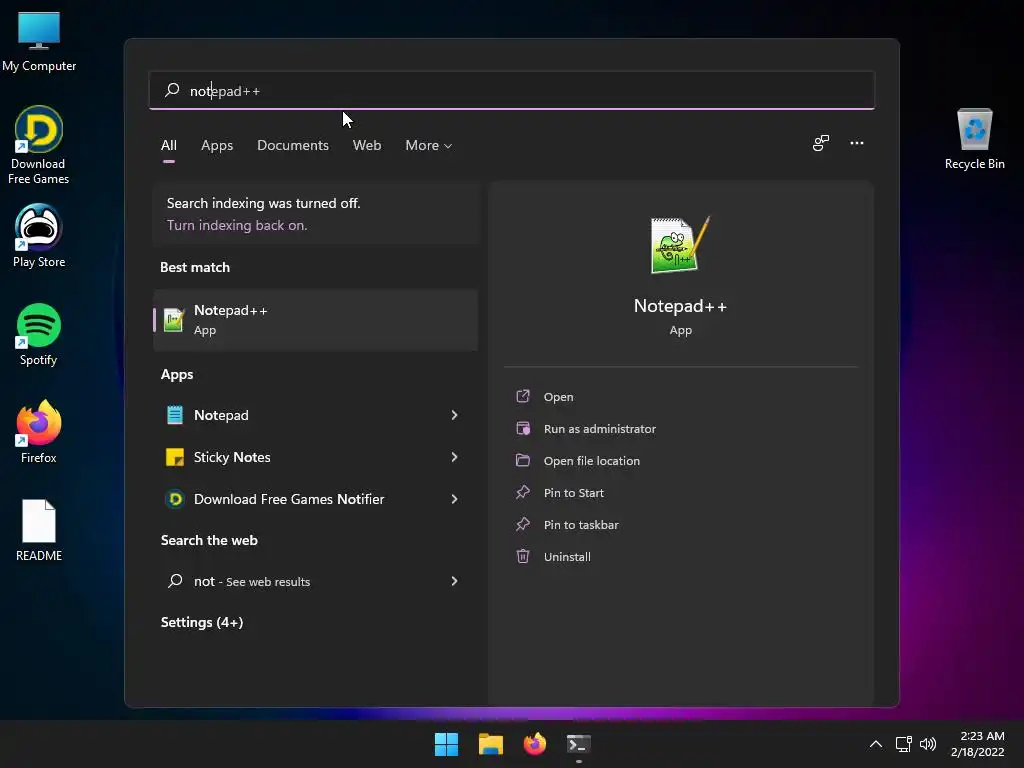The image size is (1024, 768).
Task: Select the Notepad app result
Action: (315, 415)
